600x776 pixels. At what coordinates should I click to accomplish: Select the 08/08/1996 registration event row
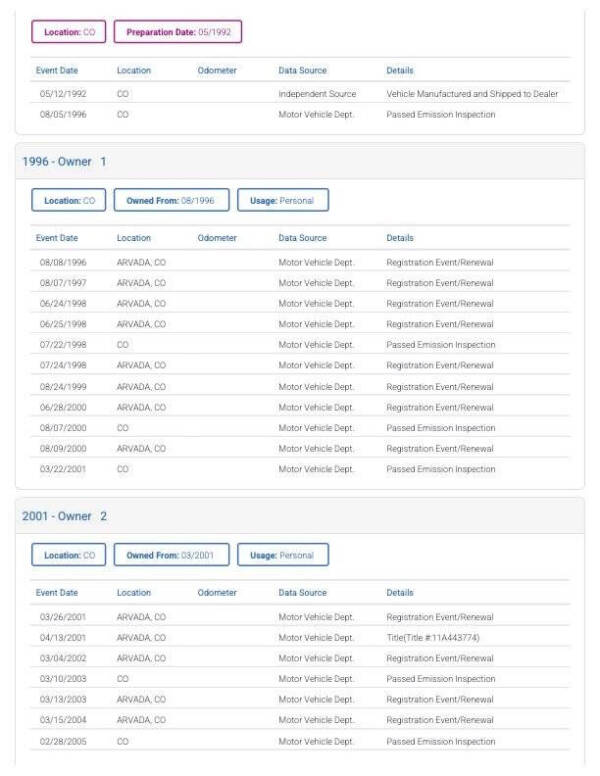pos(299,262)
